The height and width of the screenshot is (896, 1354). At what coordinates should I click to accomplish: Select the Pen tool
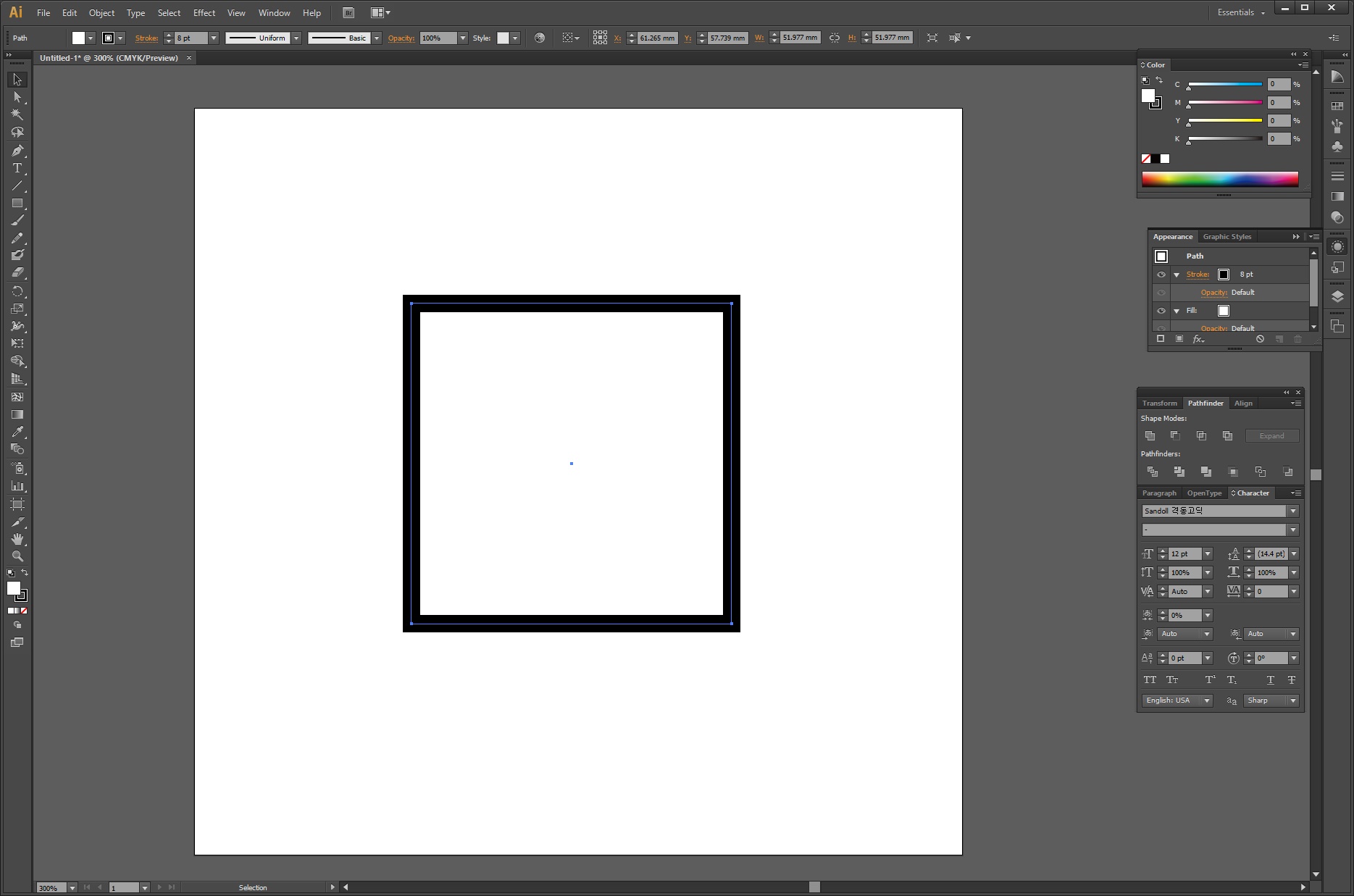coord(17,151)
